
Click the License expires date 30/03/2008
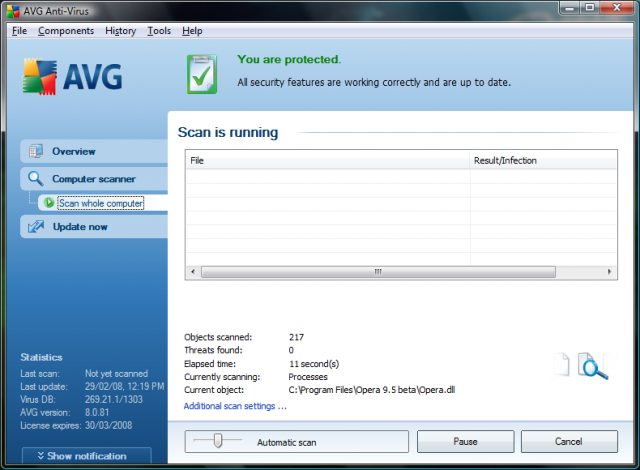[x=109, y=425]
